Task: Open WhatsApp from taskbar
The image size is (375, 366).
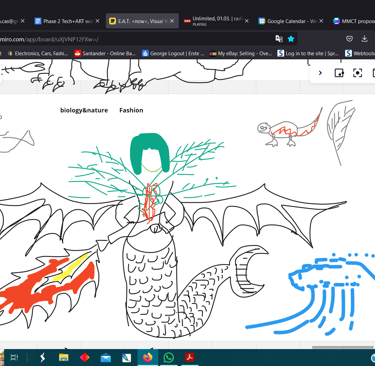Action: [x=169, y=358]
